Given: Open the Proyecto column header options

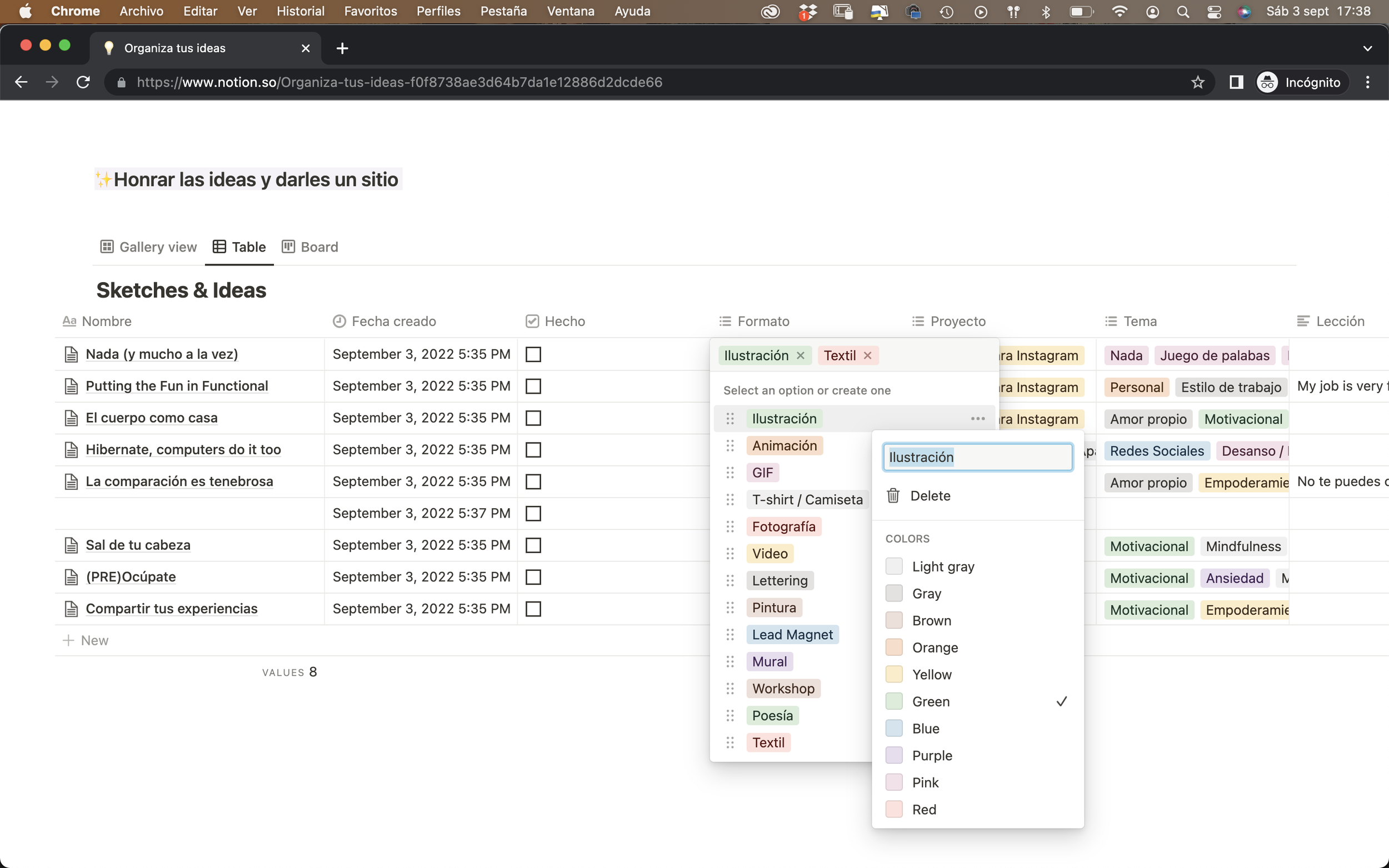Looking at the screenshot, I should (x=957, y=321).
